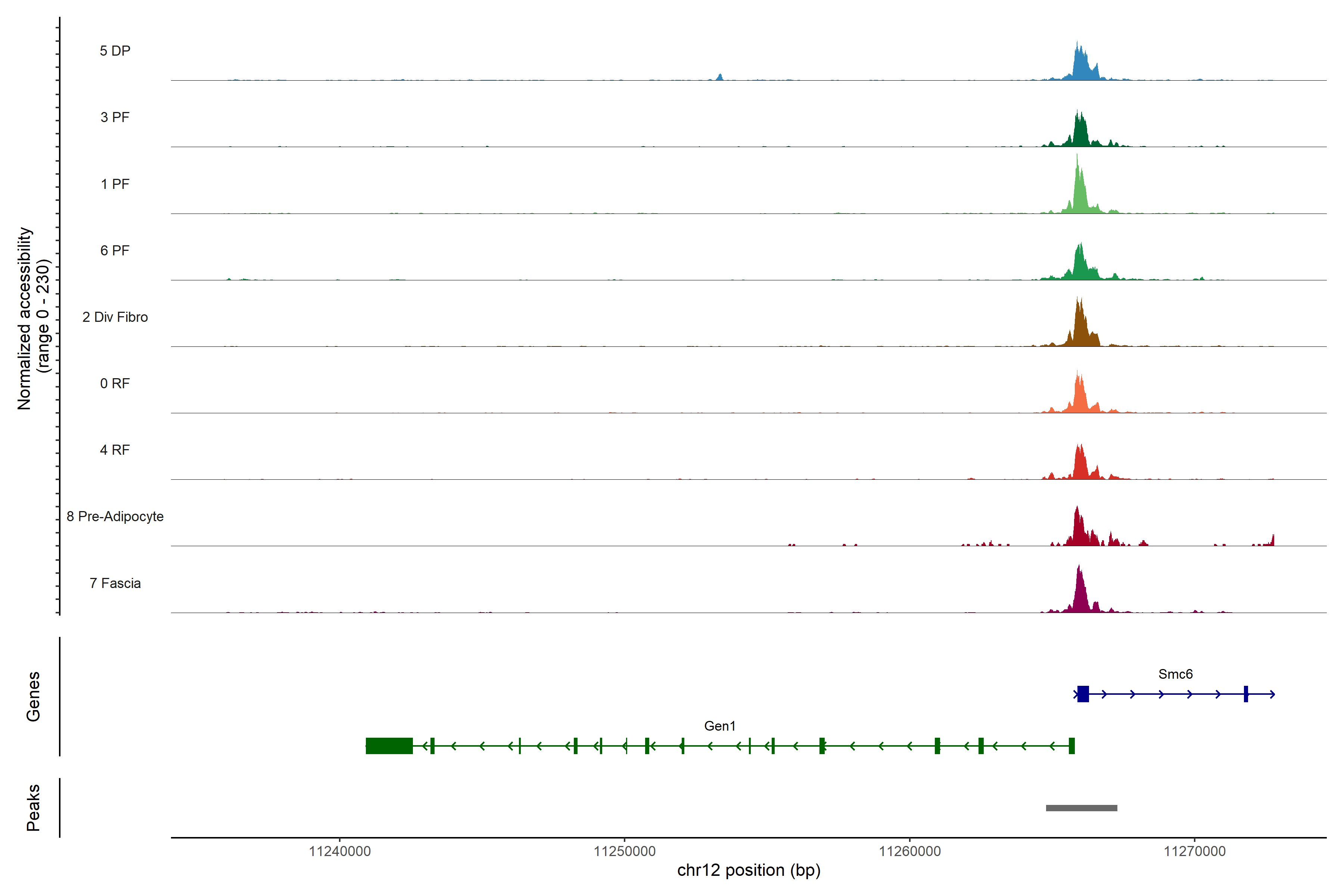The width and height of the screenshot is (1344, 896).
Task: Click the 3 PF track label
Action: pyautogui.click(x=115, y=117)
